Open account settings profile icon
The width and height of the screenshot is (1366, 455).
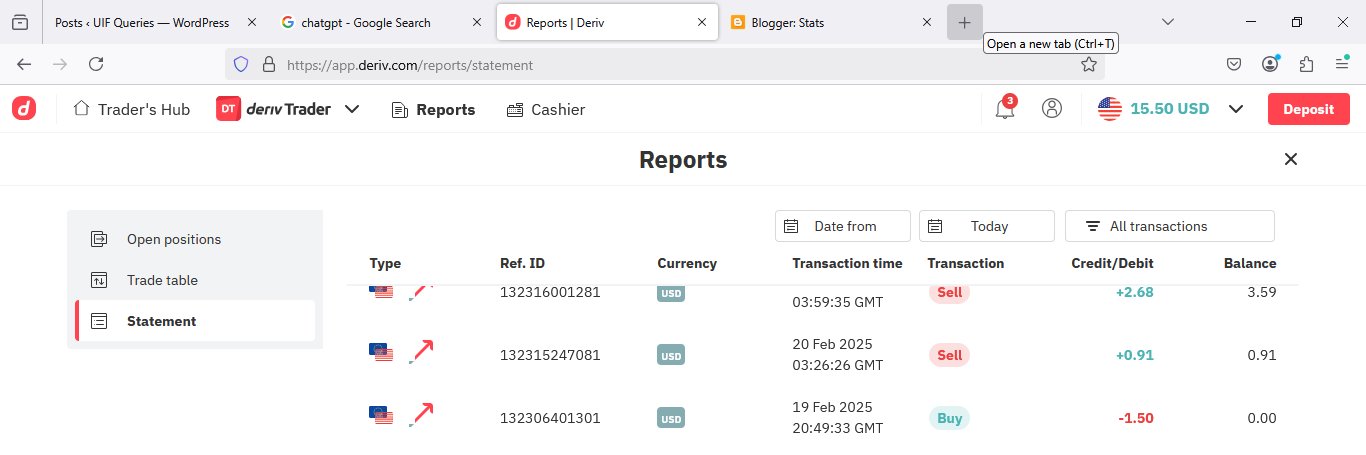tap(1051, 109)
